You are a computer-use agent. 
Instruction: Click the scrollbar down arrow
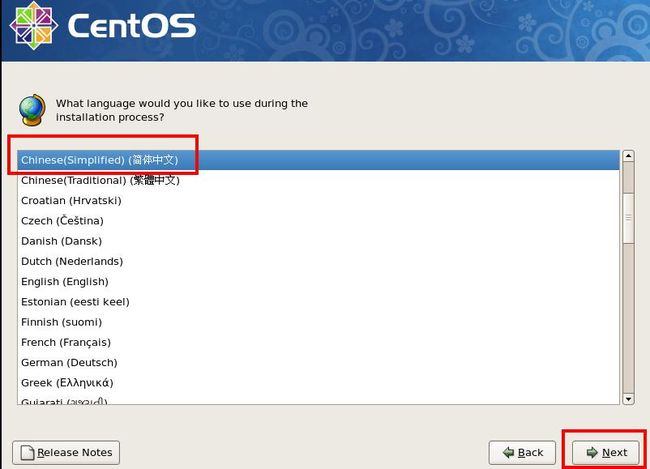pos(628,399)
